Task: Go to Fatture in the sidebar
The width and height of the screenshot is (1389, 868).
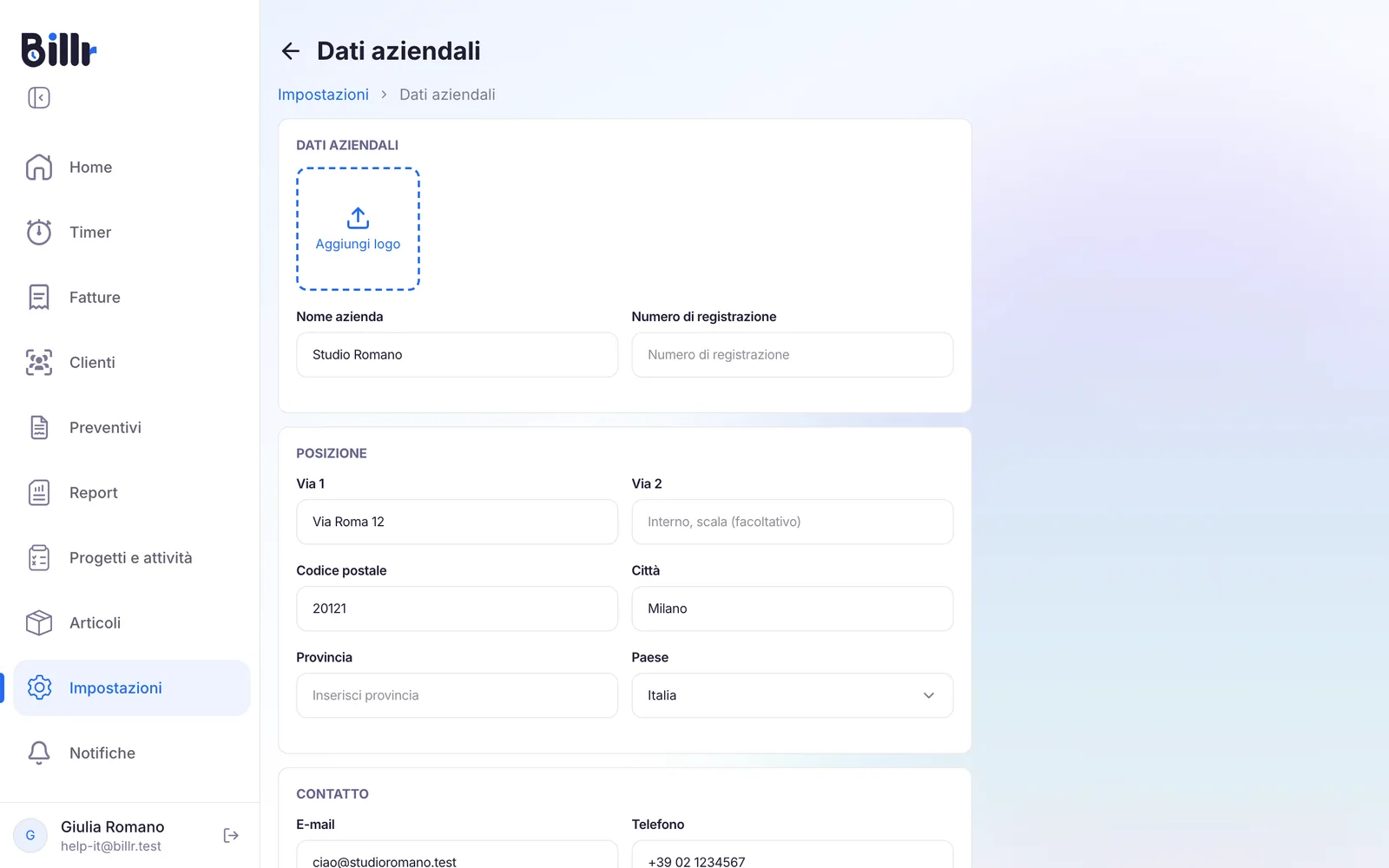Action: point(132,297)
